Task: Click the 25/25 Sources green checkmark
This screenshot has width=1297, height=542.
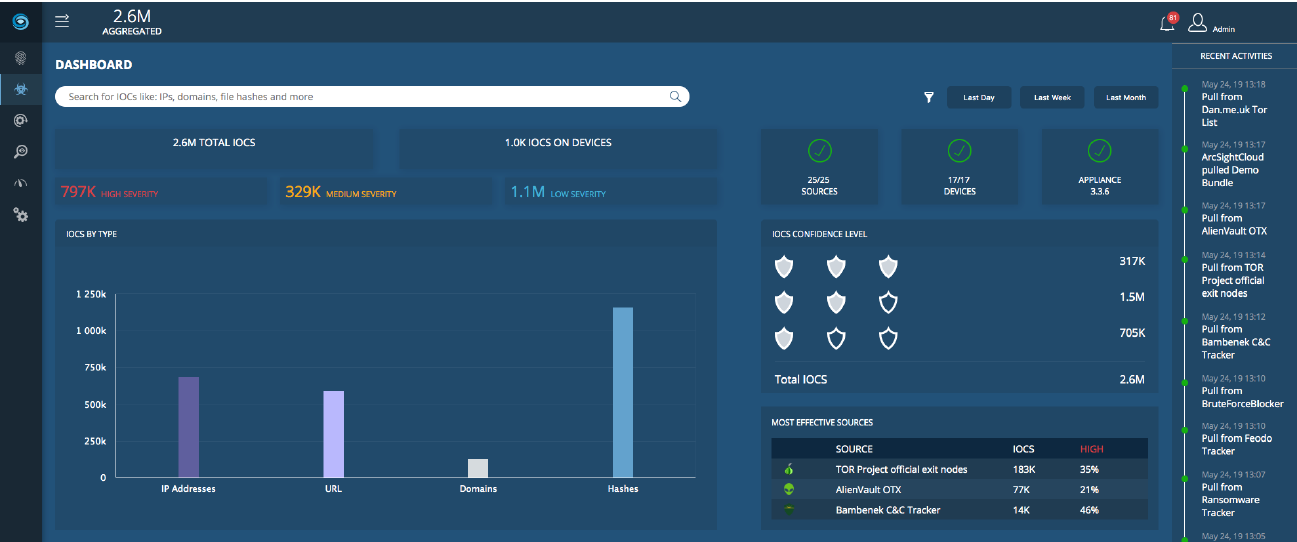Action: [x=819, y=151]
